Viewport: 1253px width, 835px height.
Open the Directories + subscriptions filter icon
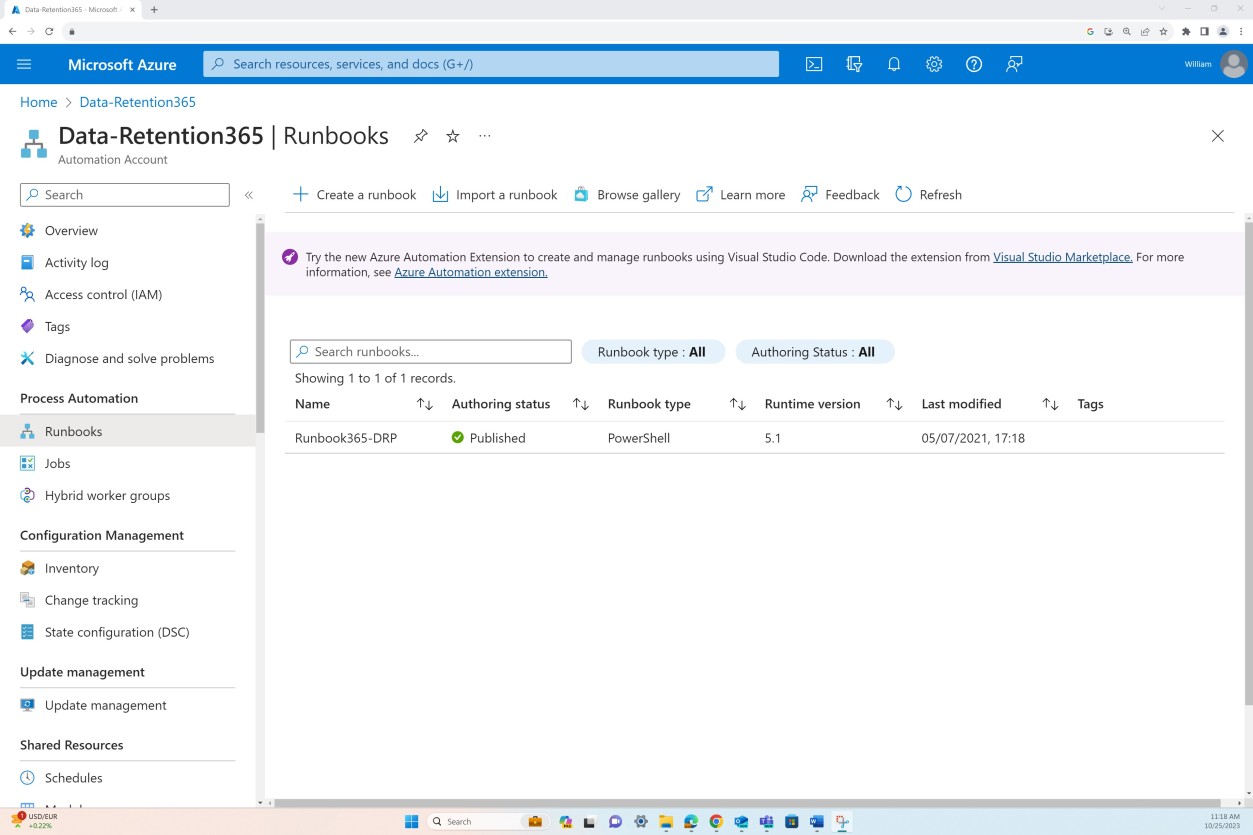853,64
